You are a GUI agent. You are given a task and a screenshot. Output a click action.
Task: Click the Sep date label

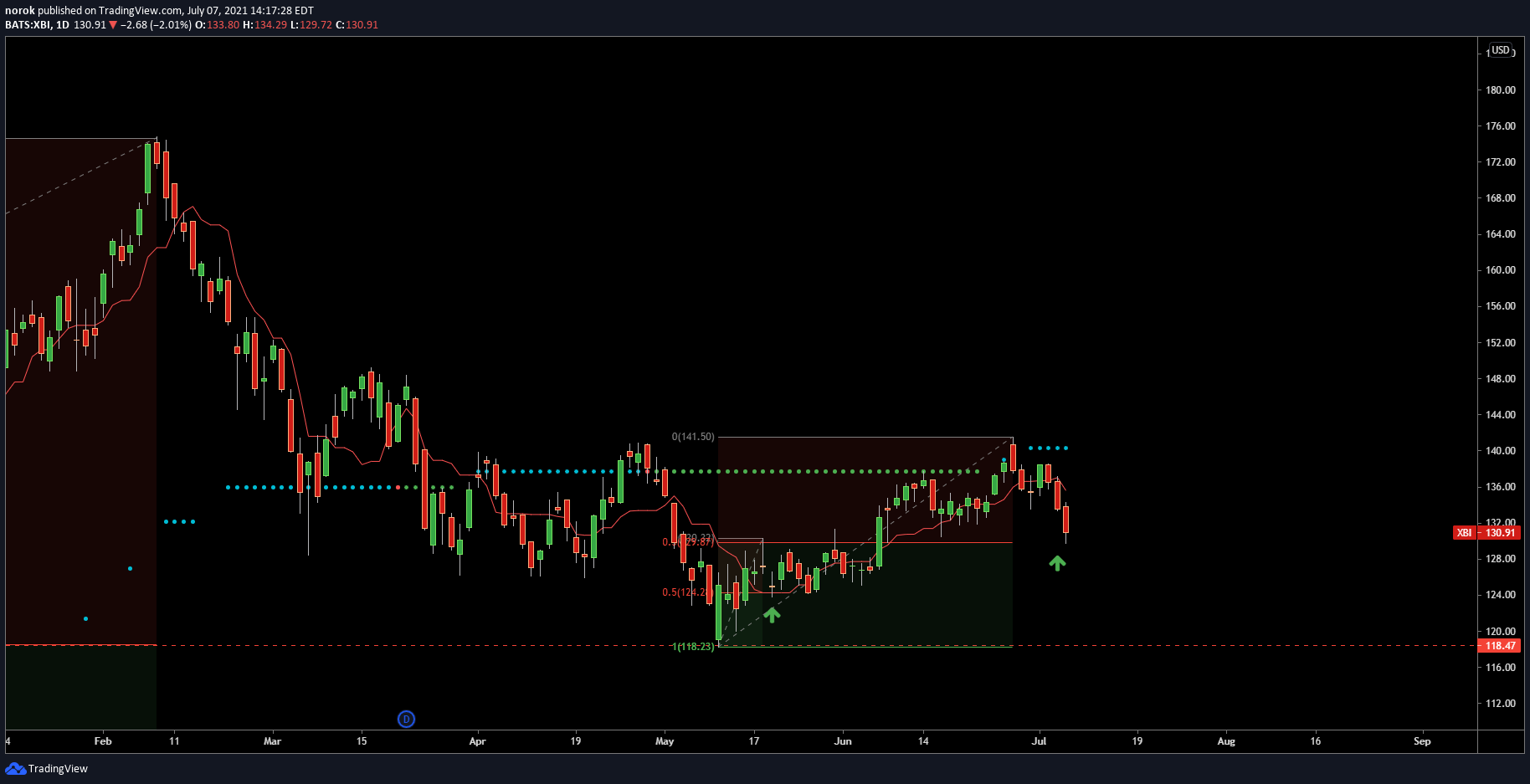point(1422,740)
